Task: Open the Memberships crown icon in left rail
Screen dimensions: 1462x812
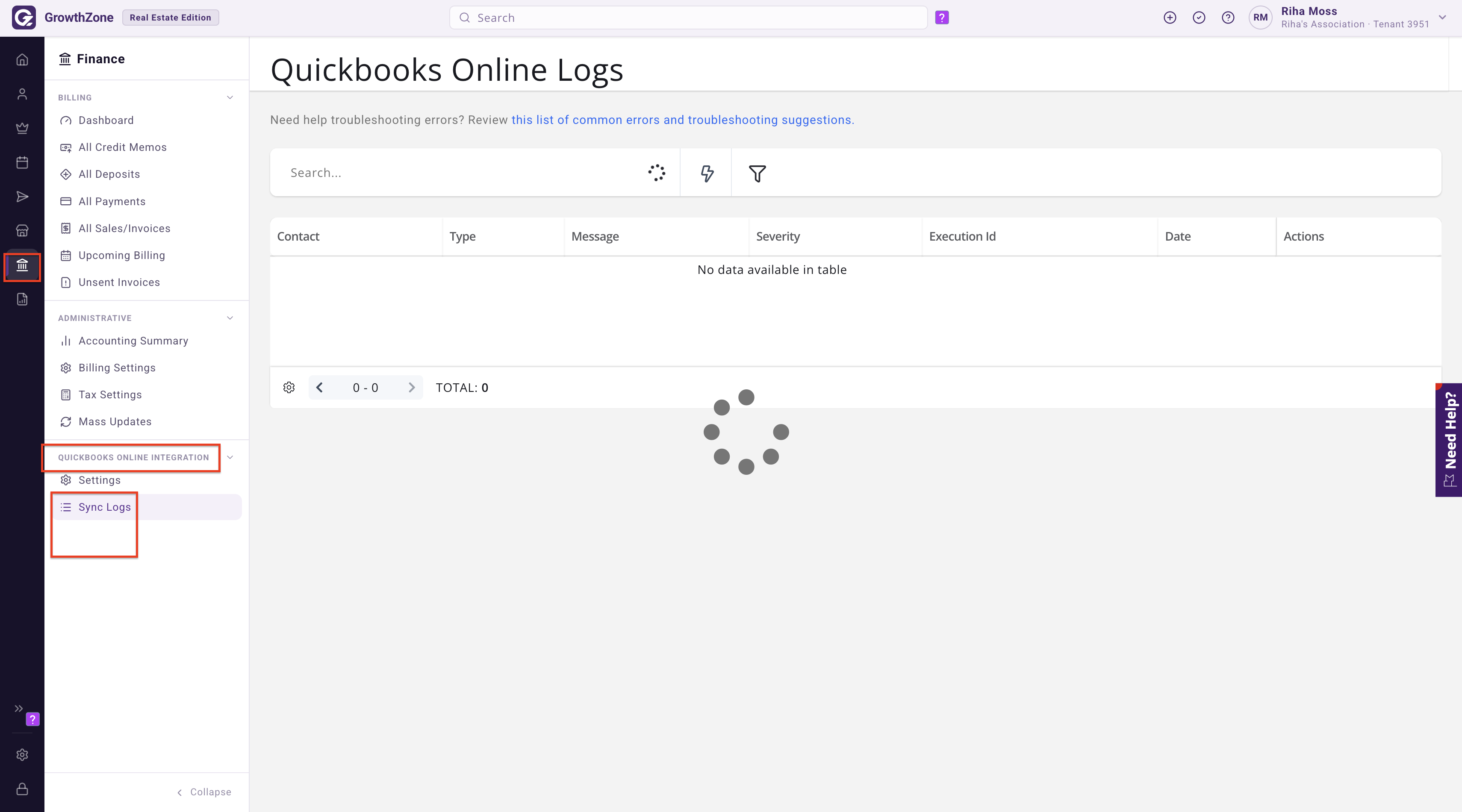Action: coord(22,128)
